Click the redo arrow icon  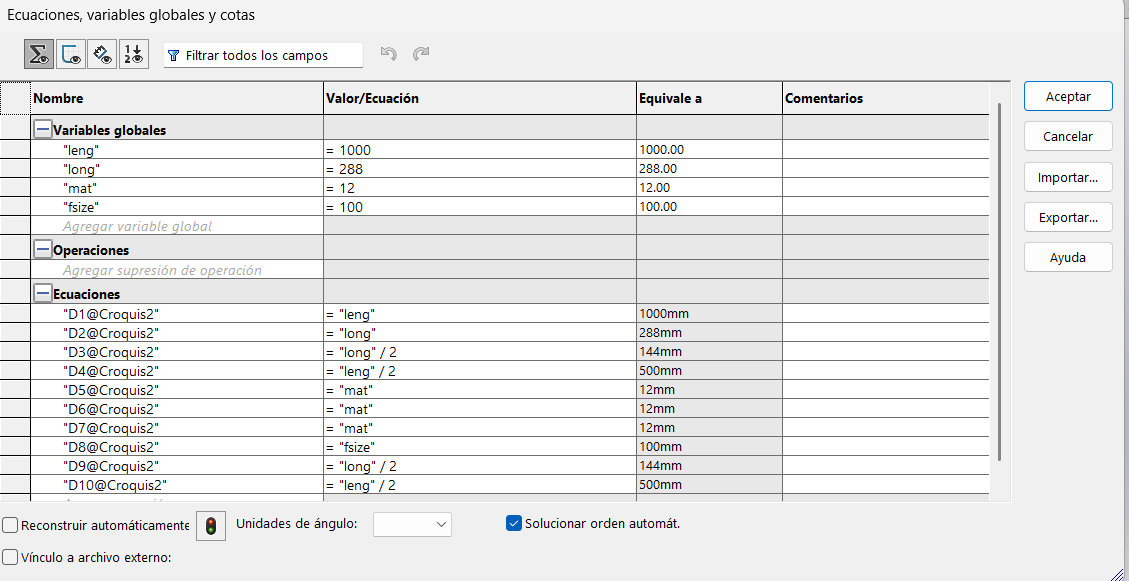tap(421, 54)
